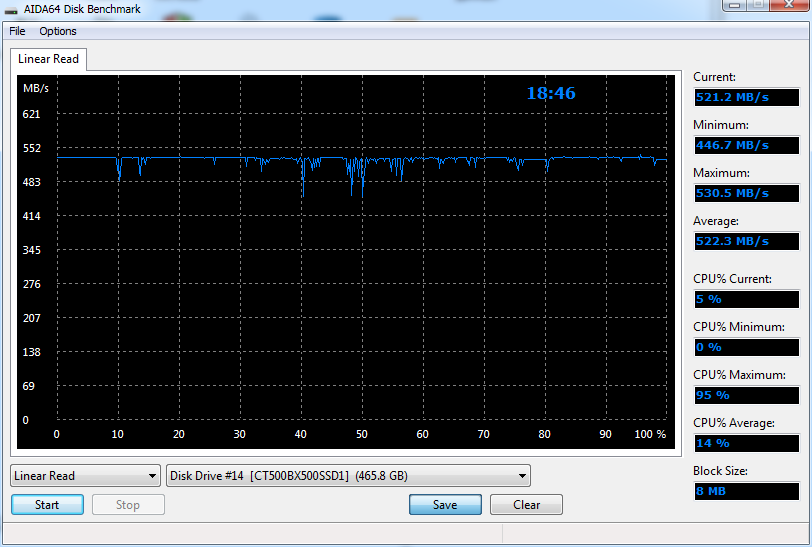This screenshot has height=547, width=812.
Task: Open the Disk Drive #14 selection dropdown
Action: pyautogui.click(x=348, y=476)
